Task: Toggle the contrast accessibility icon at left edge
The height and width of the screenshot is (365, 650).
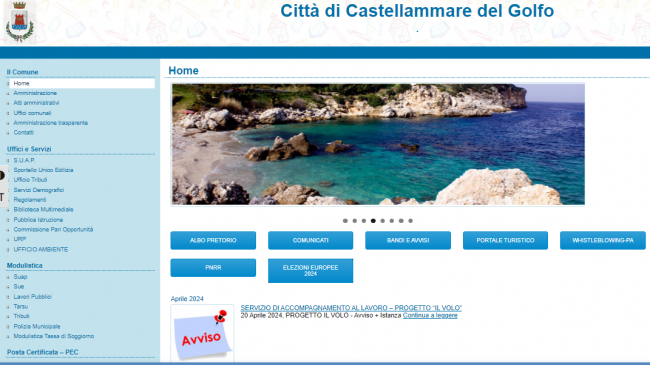Action: click(2, 175)
